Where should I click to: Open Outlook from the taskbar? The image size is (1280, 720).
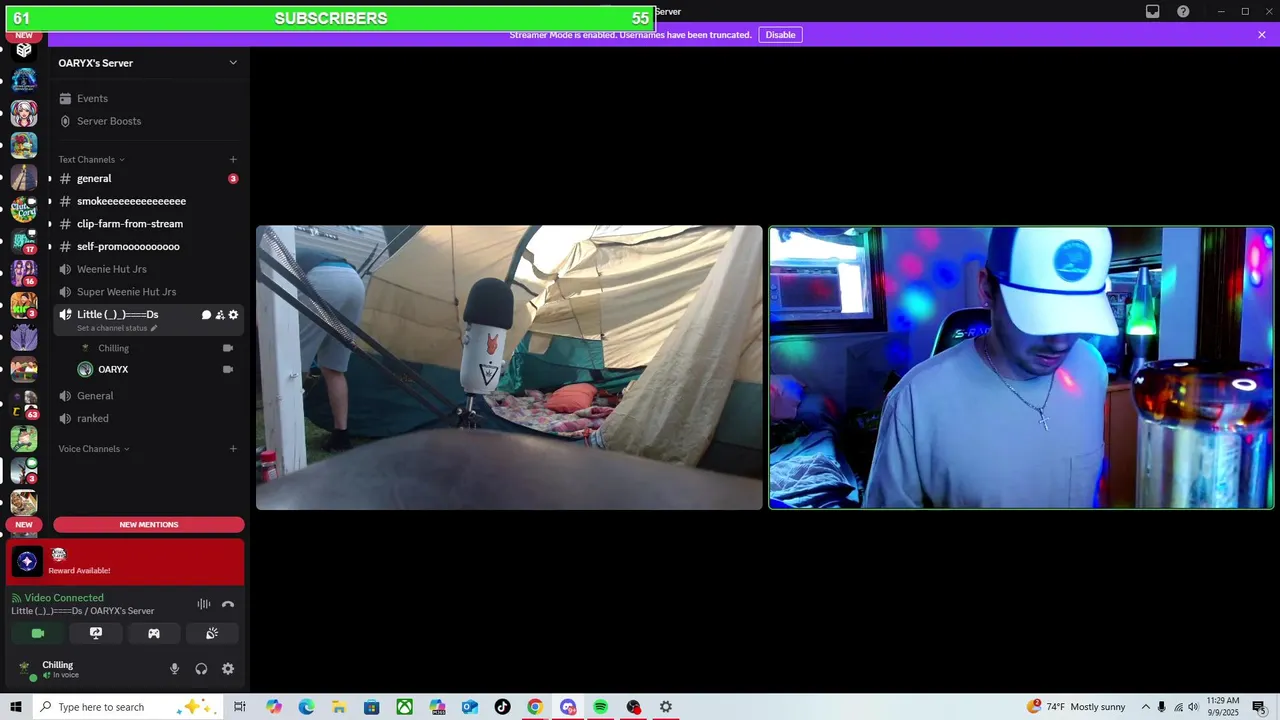470,707
